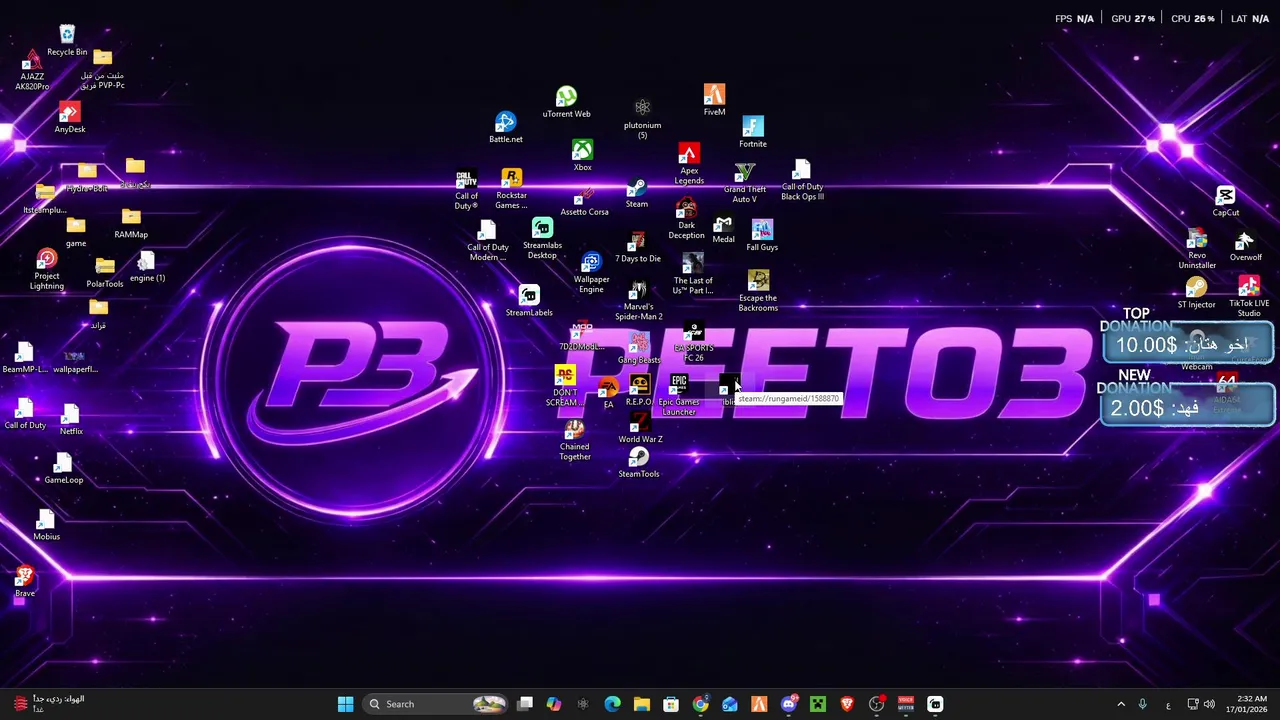Open Streamlabs Desktop shortcut
This screenshot has height=720, width=1280.
(x=542, y=239)
